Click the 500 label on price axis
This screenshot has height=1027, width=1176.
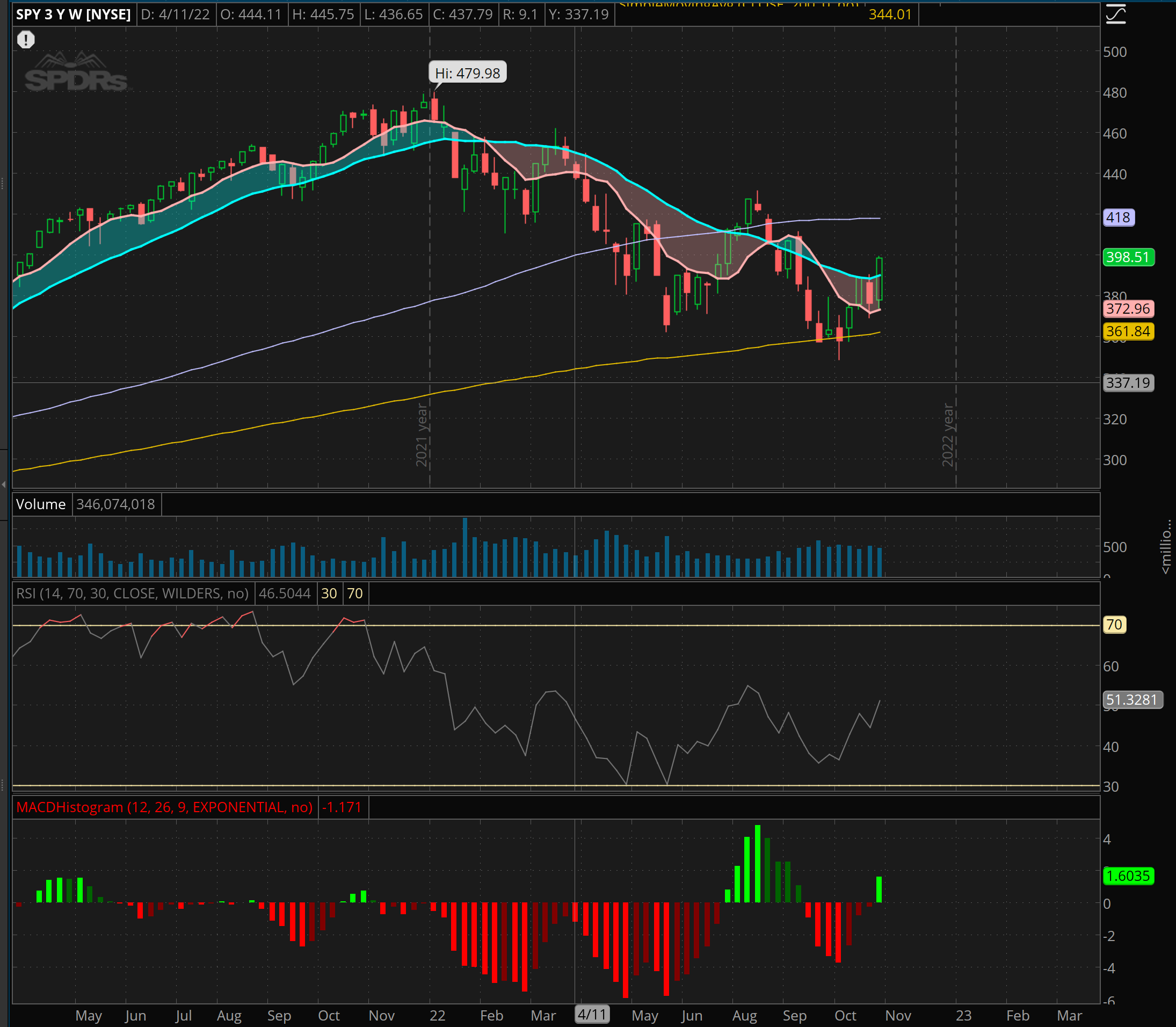[x=1115, y=52]
